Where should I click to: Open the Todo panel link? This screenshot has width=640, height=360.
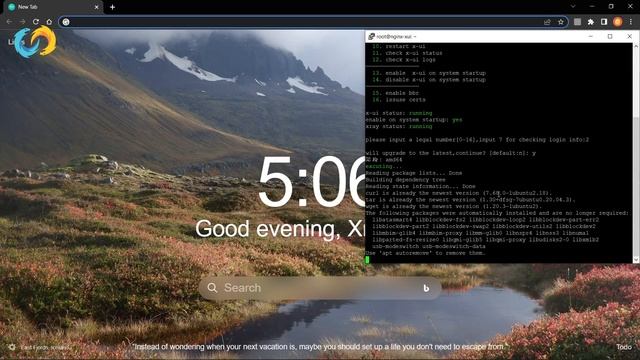pyautogui.click(x=624, y=347)
